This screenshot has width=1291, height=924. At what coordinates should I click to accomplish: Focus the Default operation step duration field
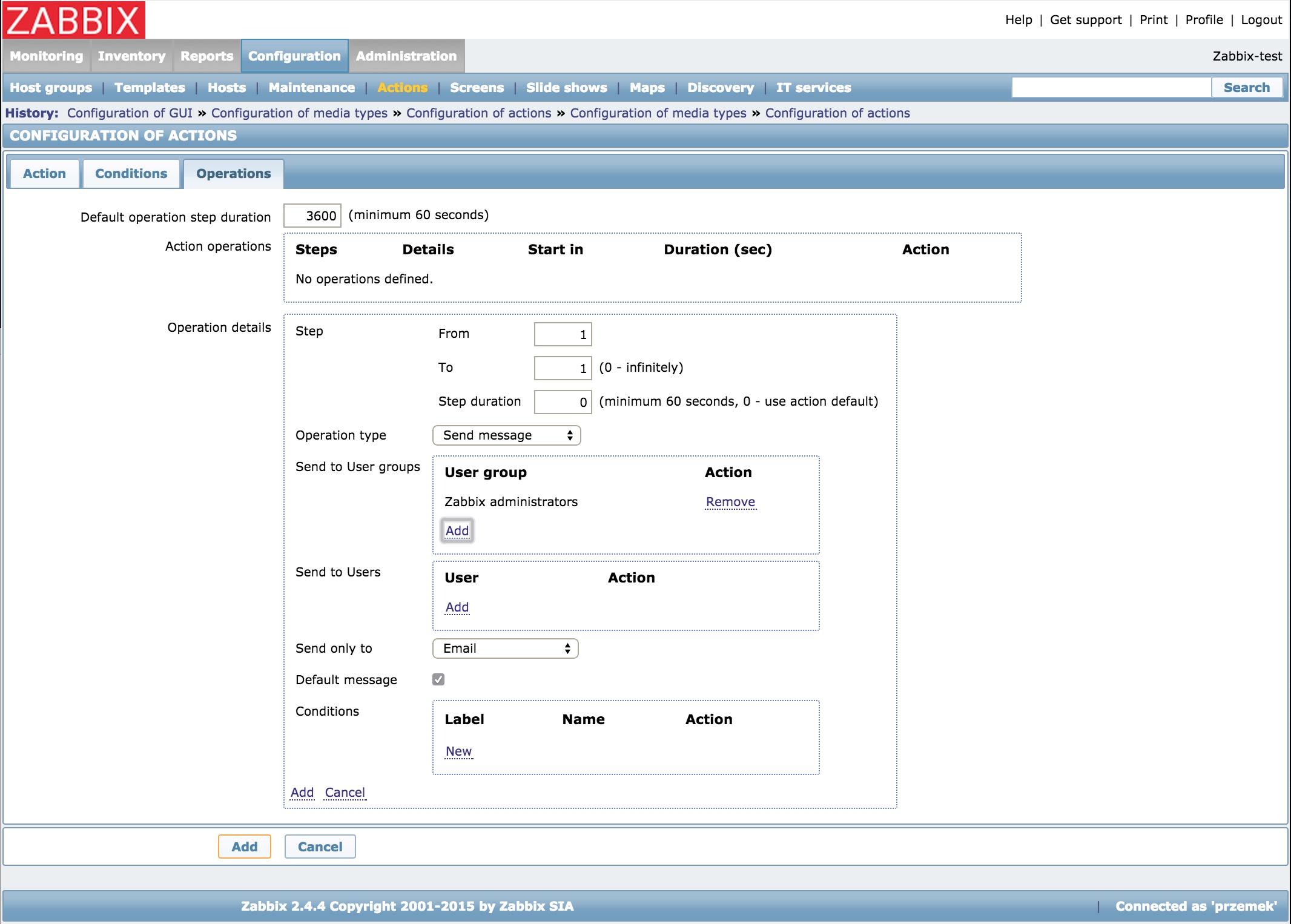point(312,216)
